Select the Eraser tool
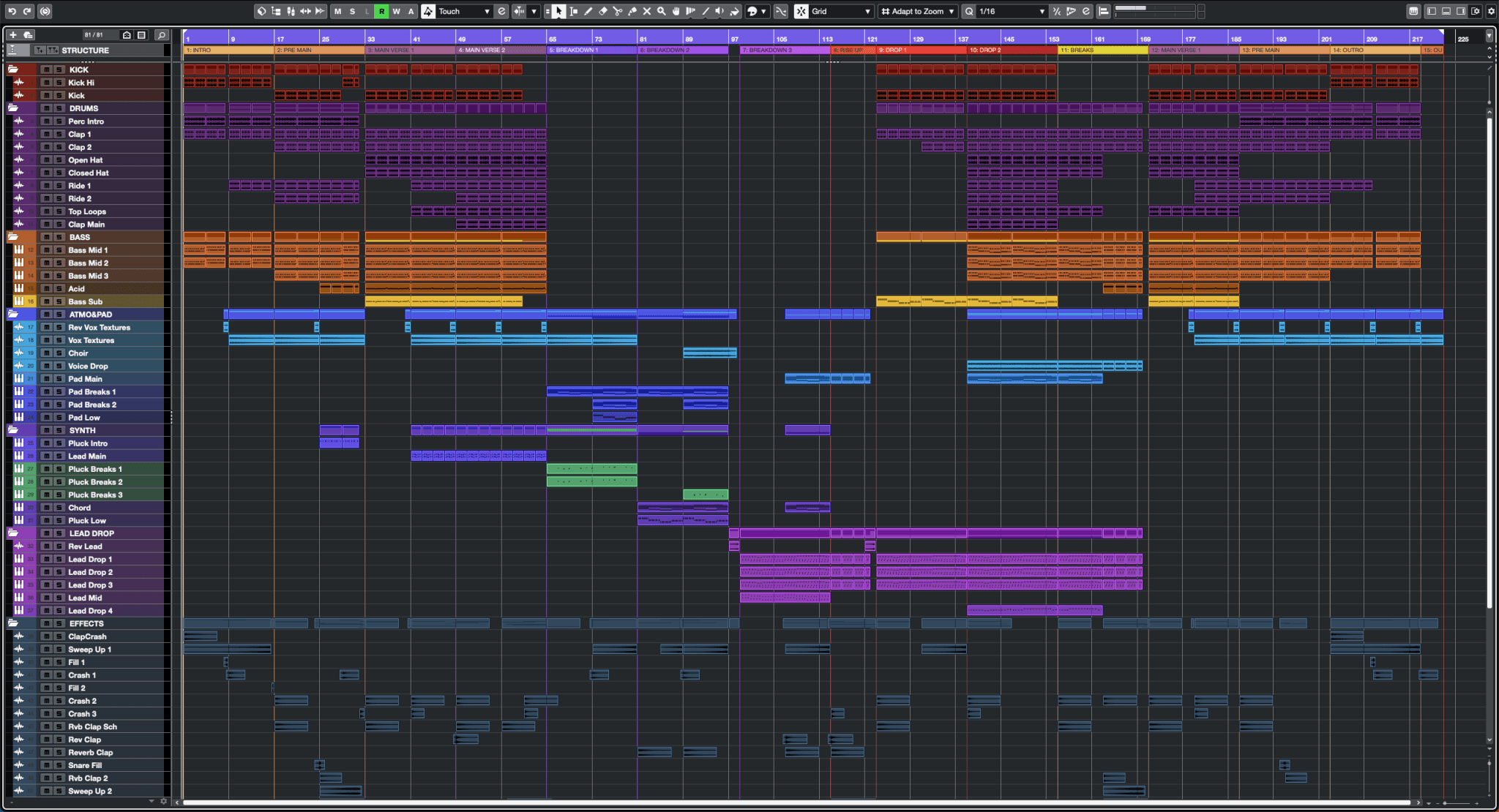The image size is (1499, 812). (x=602, y=11)
